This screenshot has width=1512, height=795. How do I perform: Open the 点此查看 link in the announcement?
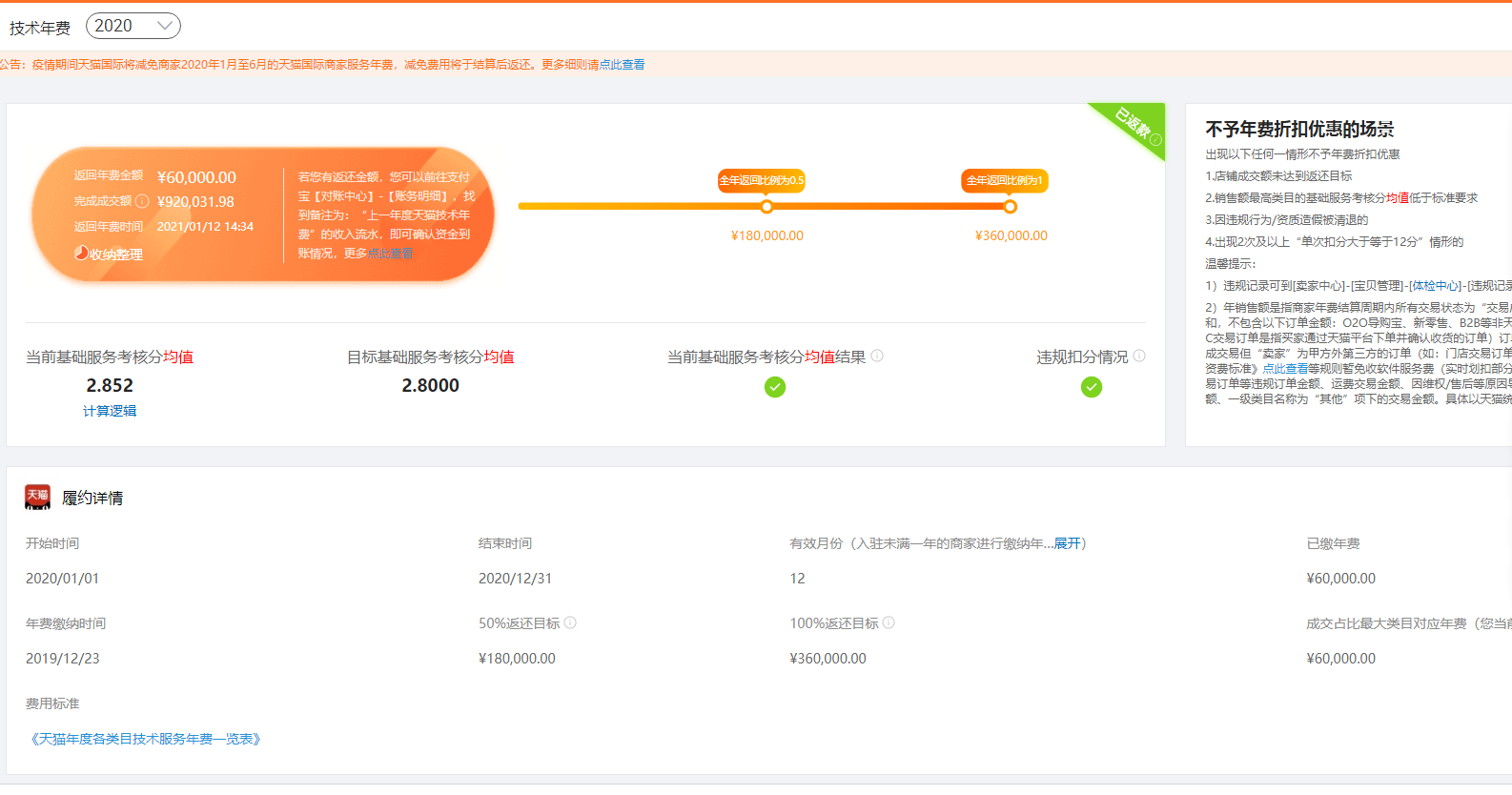tap(622, 65)
